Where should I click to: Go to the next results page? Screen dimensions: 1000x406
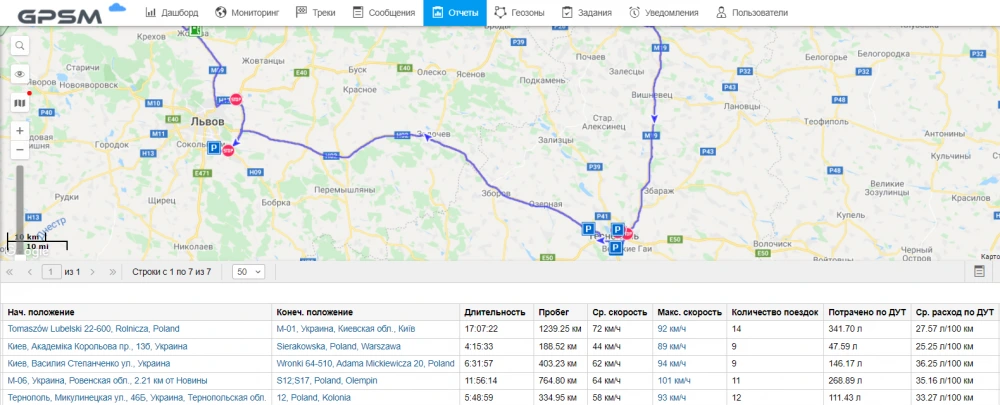click(93, 271)
